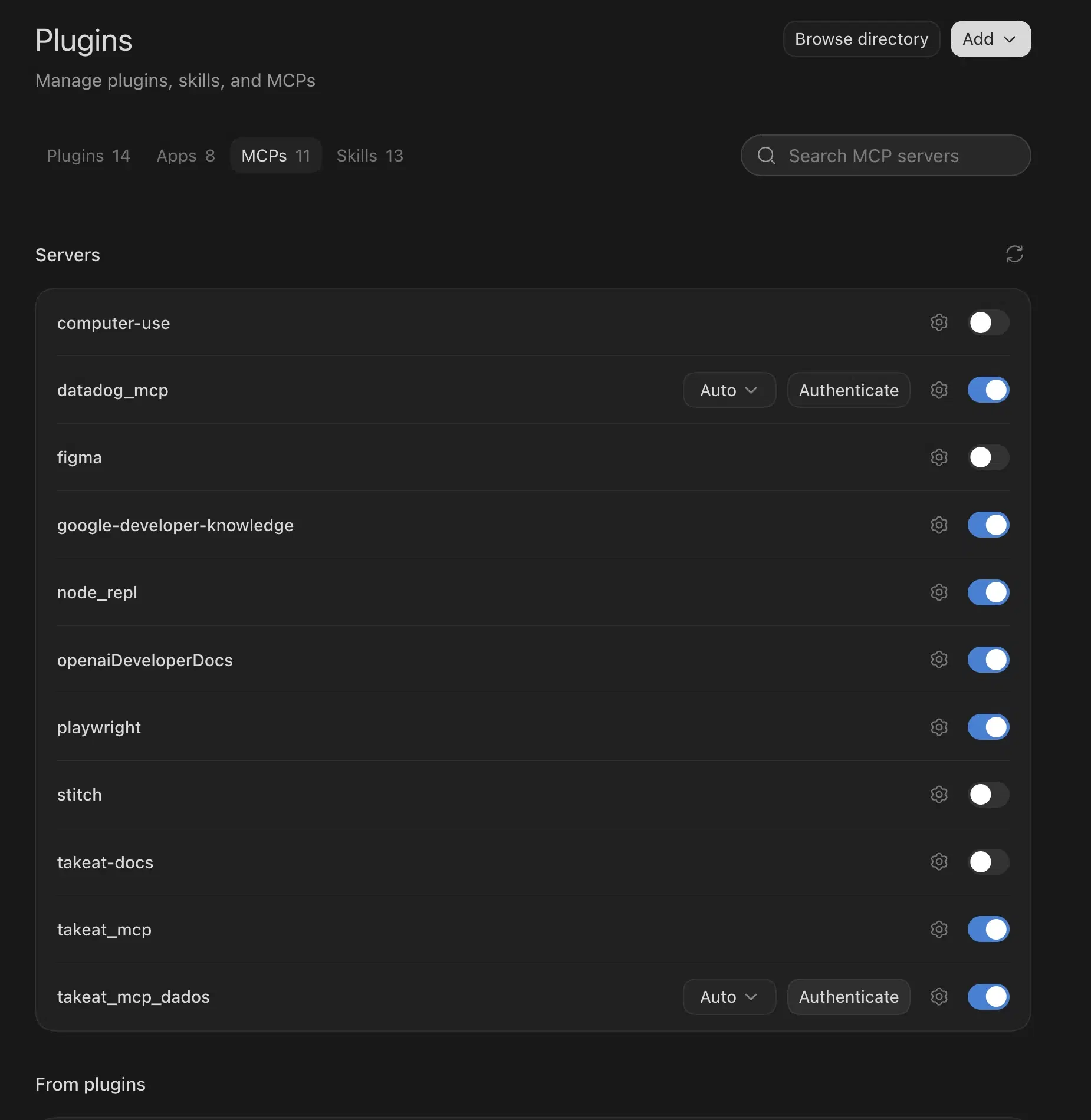Expand the Add dropdown button
This screenshot has width=1091, height=1120.
[x=991, y=39]
